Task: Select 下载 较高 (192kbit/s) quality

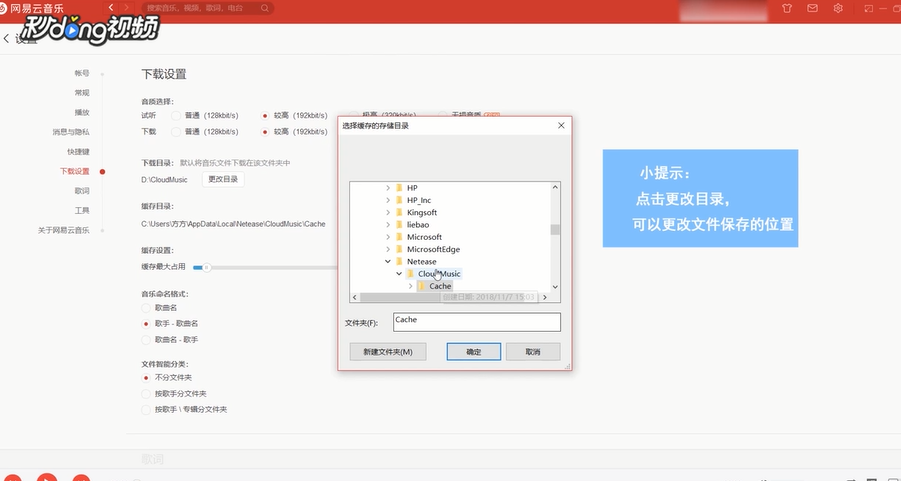Action: 265,132
